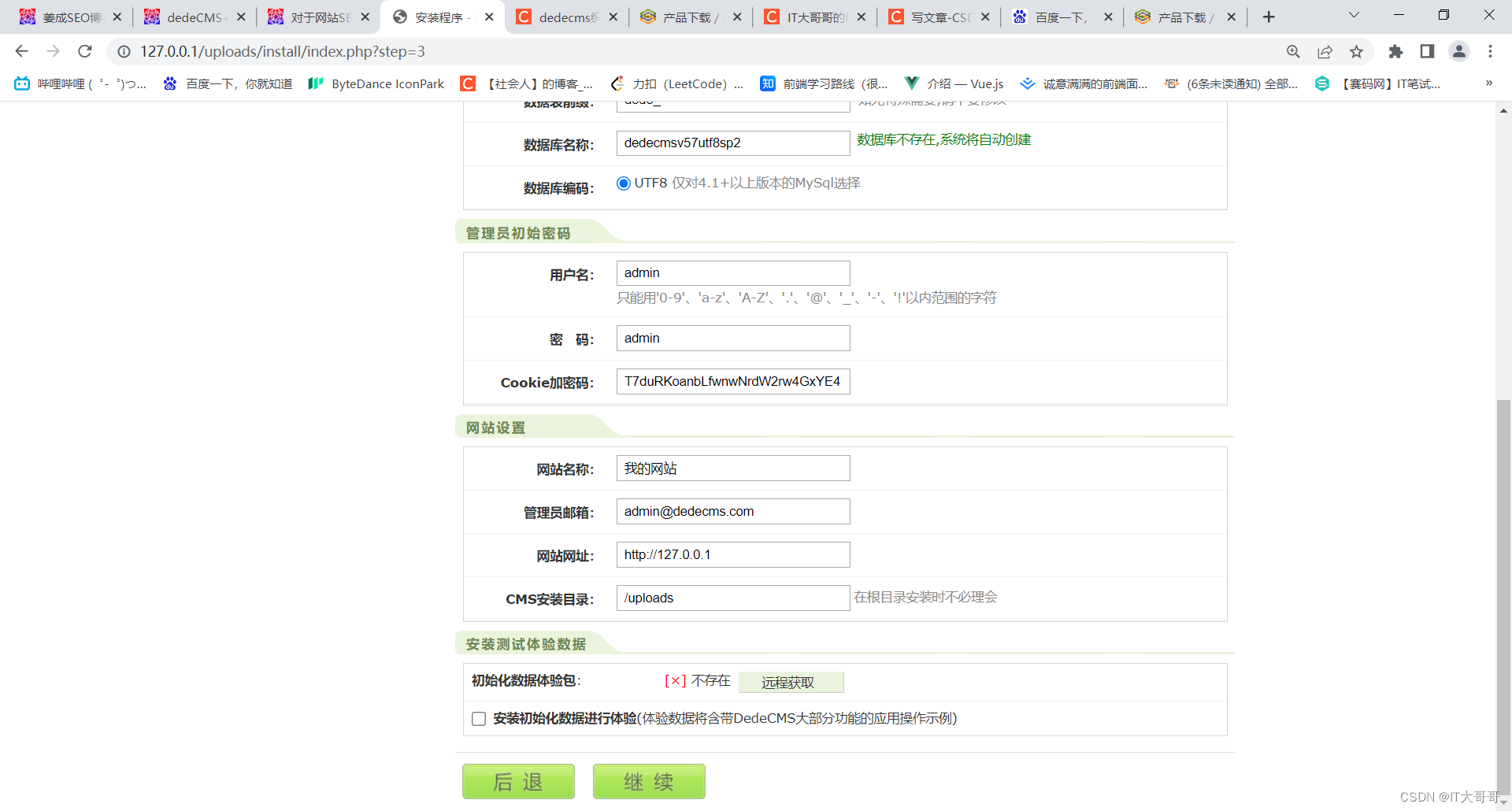Screen dimensions: 1512x811
Task: Close the 安装程序 tab
Action: (489, 17)
